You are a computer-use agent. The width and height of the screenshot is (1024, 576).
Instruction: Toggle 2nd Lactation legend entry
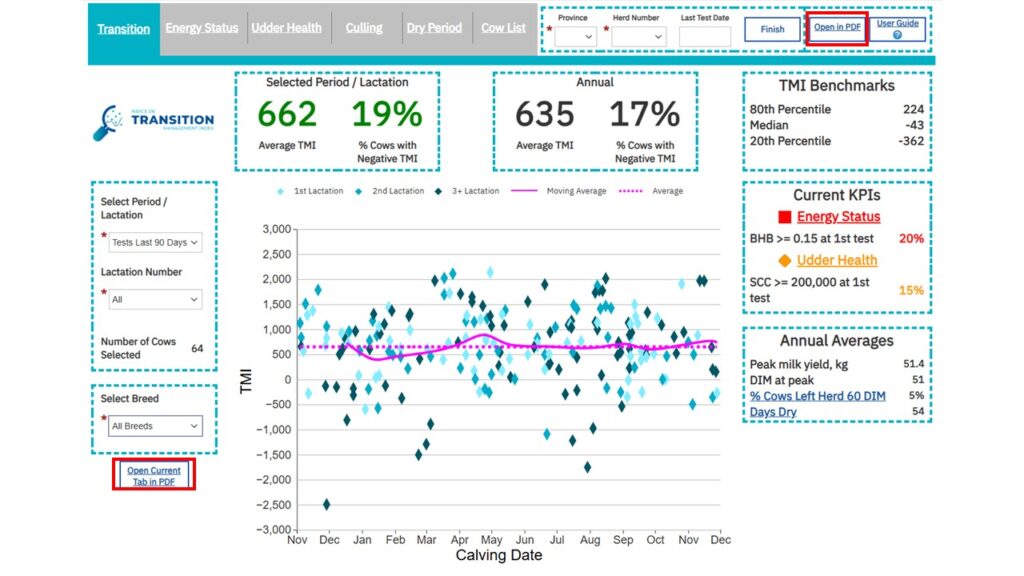click(x=389, y=191)
